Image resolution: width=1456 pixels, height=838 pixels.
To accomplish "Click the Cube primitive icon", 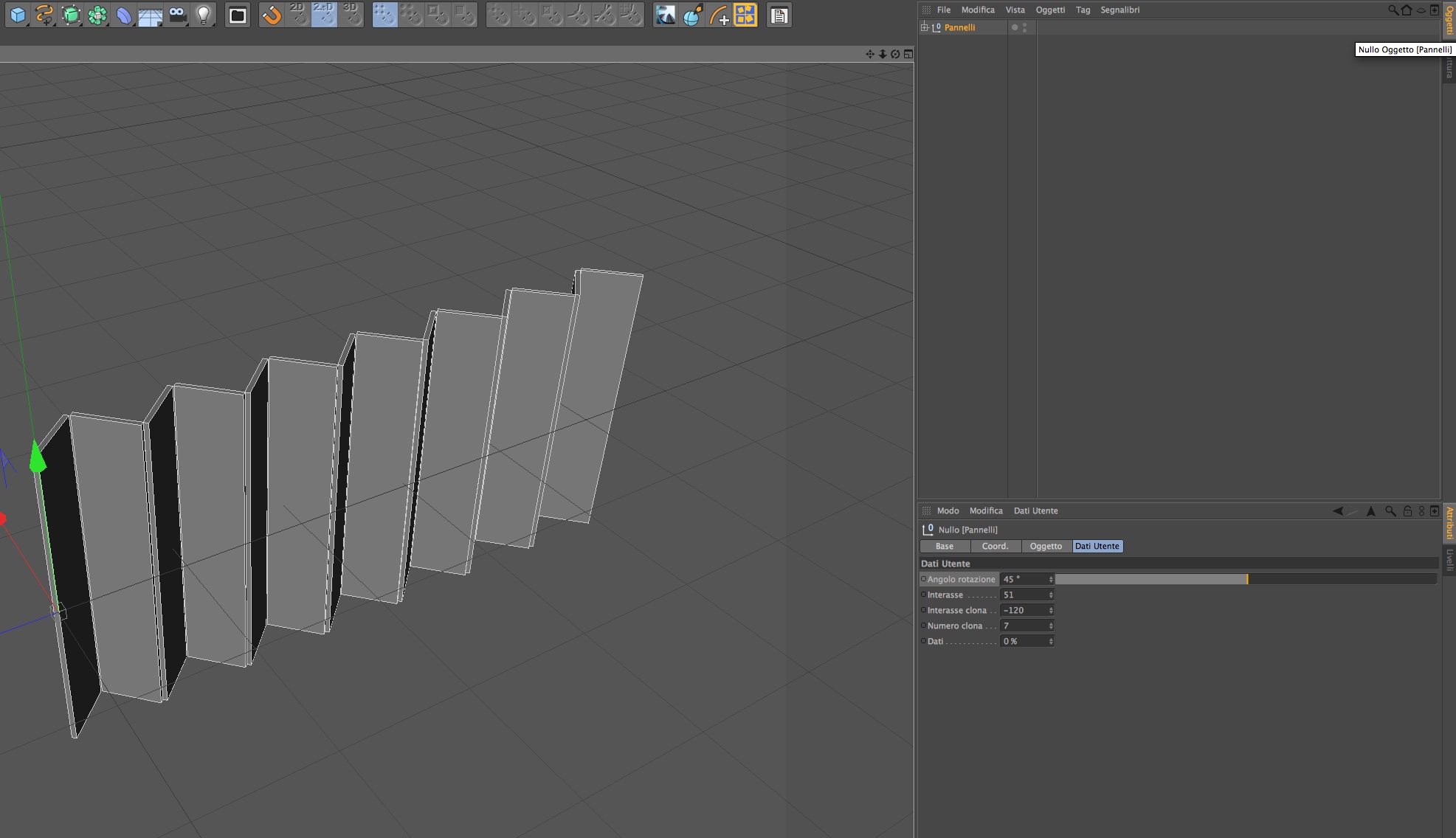I will click(18, 15).
